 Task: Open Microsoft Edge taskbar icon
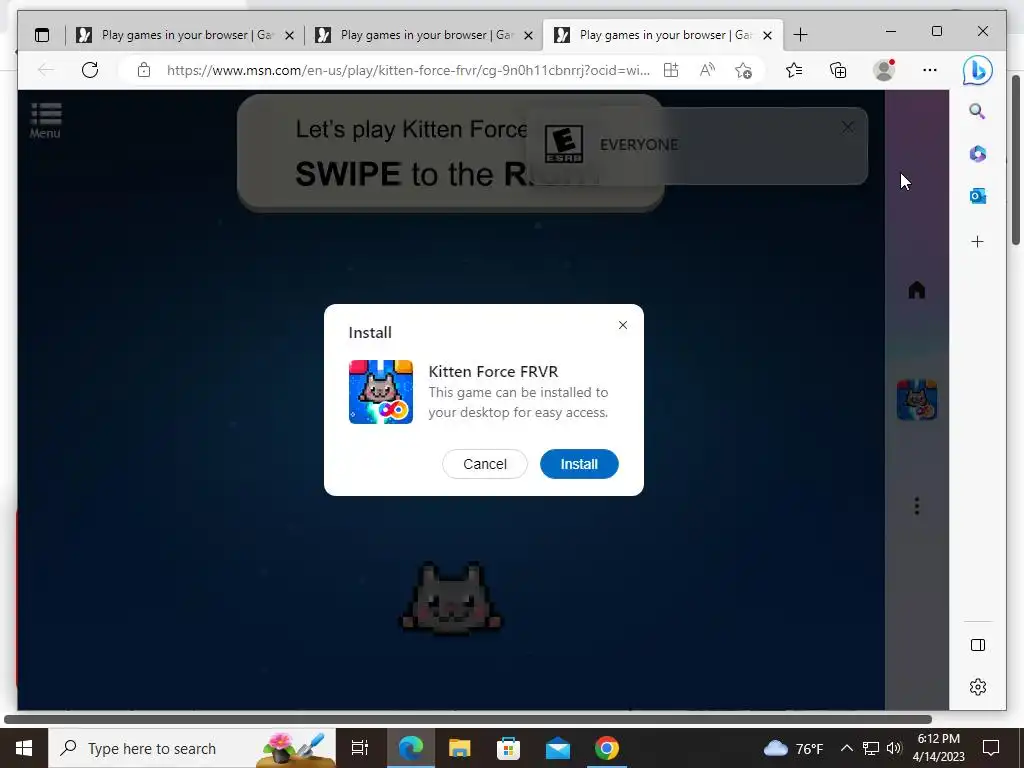pos(411,748)
